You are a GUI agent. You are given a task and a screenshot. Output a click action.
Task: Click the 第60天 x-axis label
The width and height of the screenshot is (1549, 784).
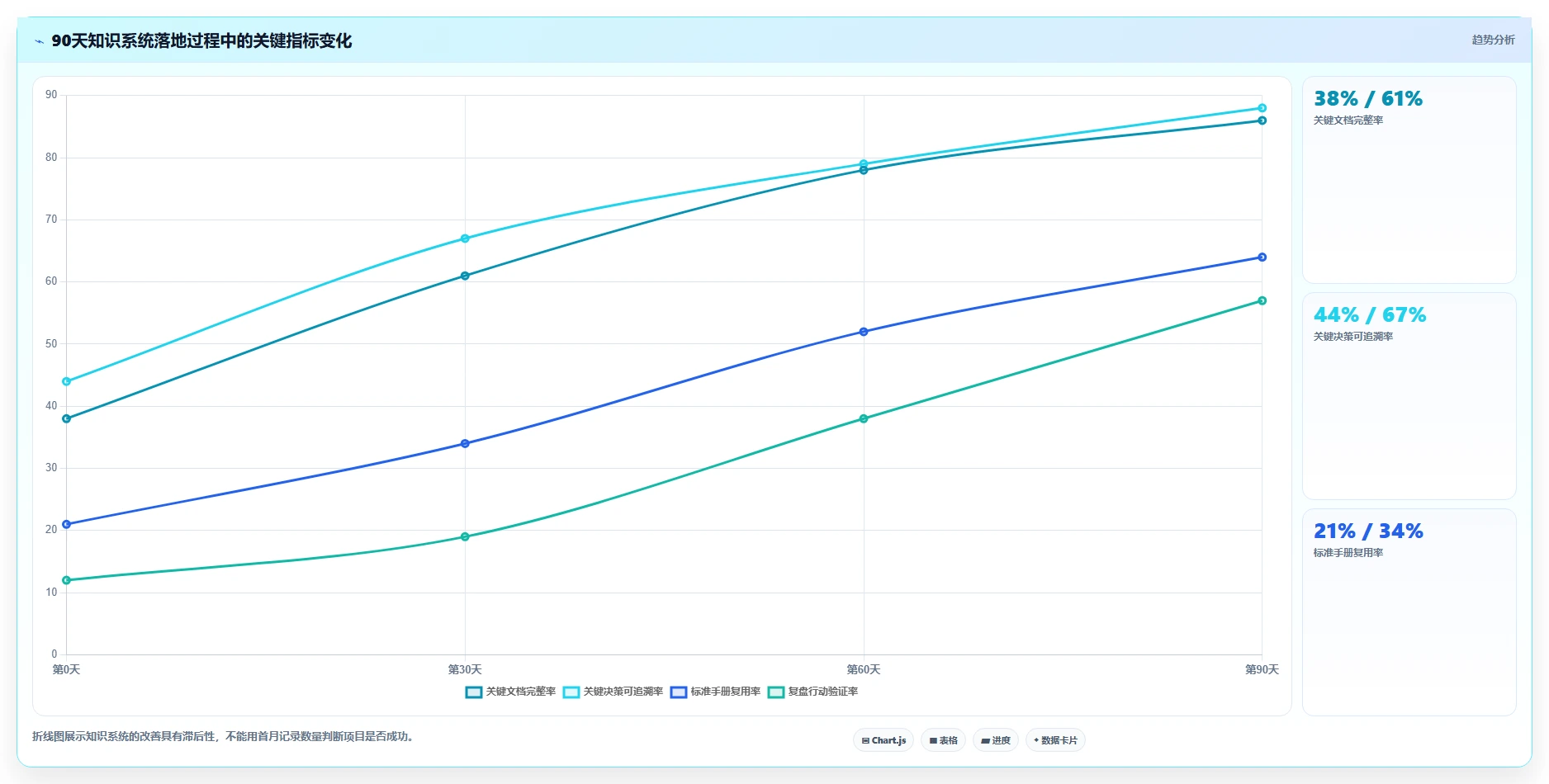(864, 670)
